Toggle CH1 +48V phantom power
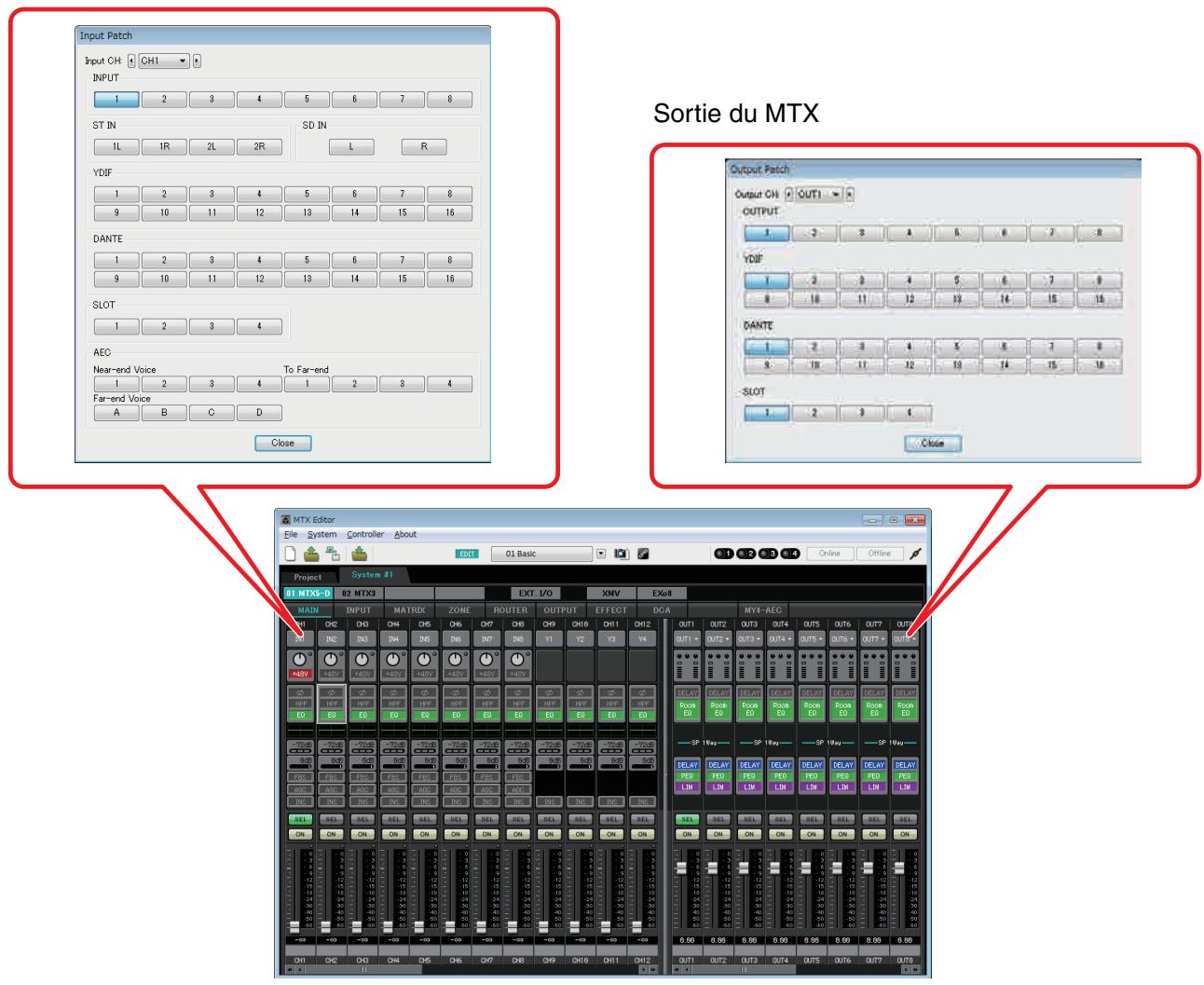Screen dimensions: 1204x985 coord(300,674)
